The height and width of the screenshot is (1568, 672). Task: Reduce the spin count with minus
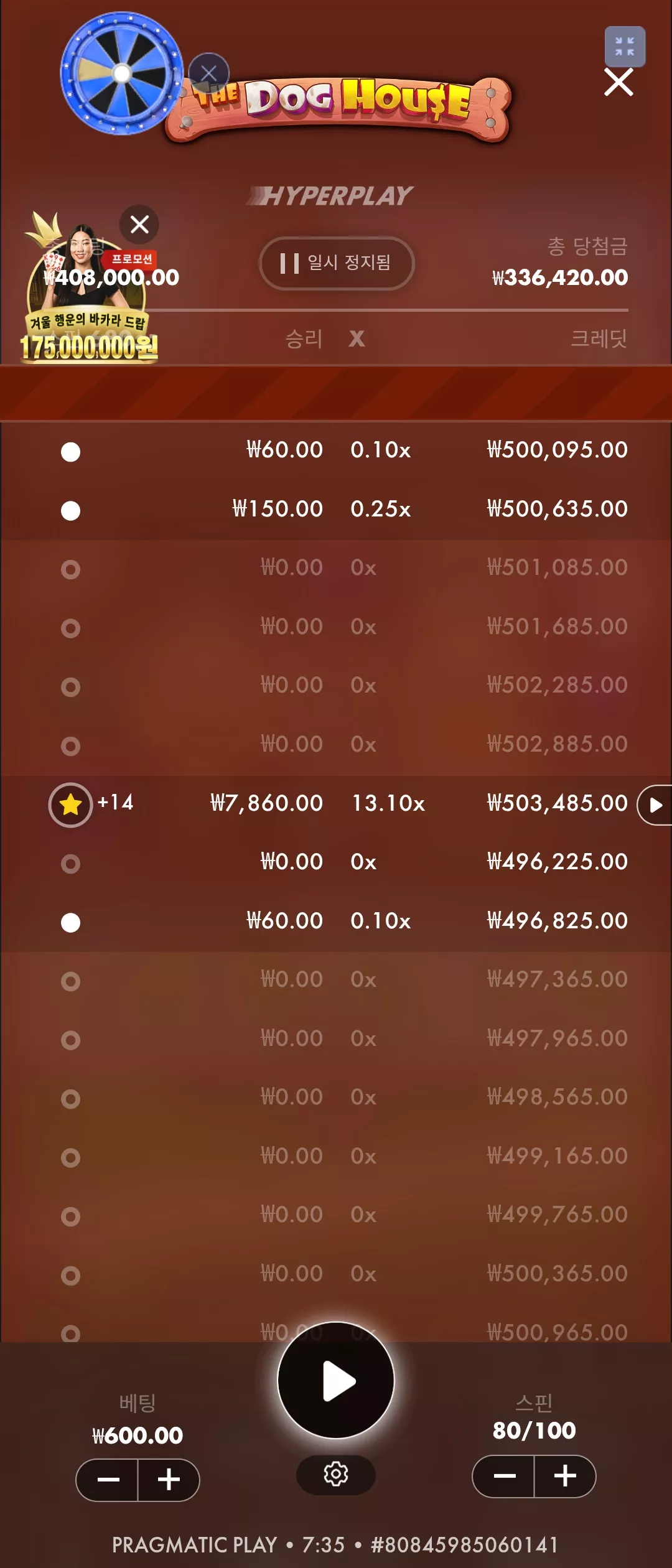click(504, 1476)
